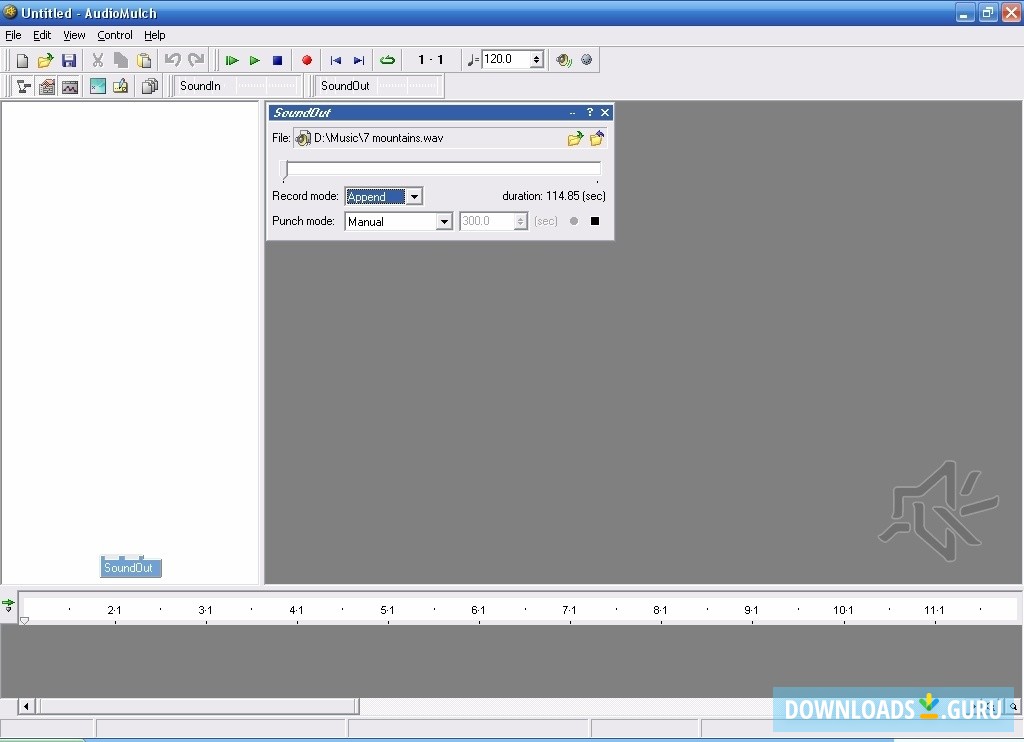1024x742 pixels.
Task: Click the teal square view icon
Action: [98, 86]
